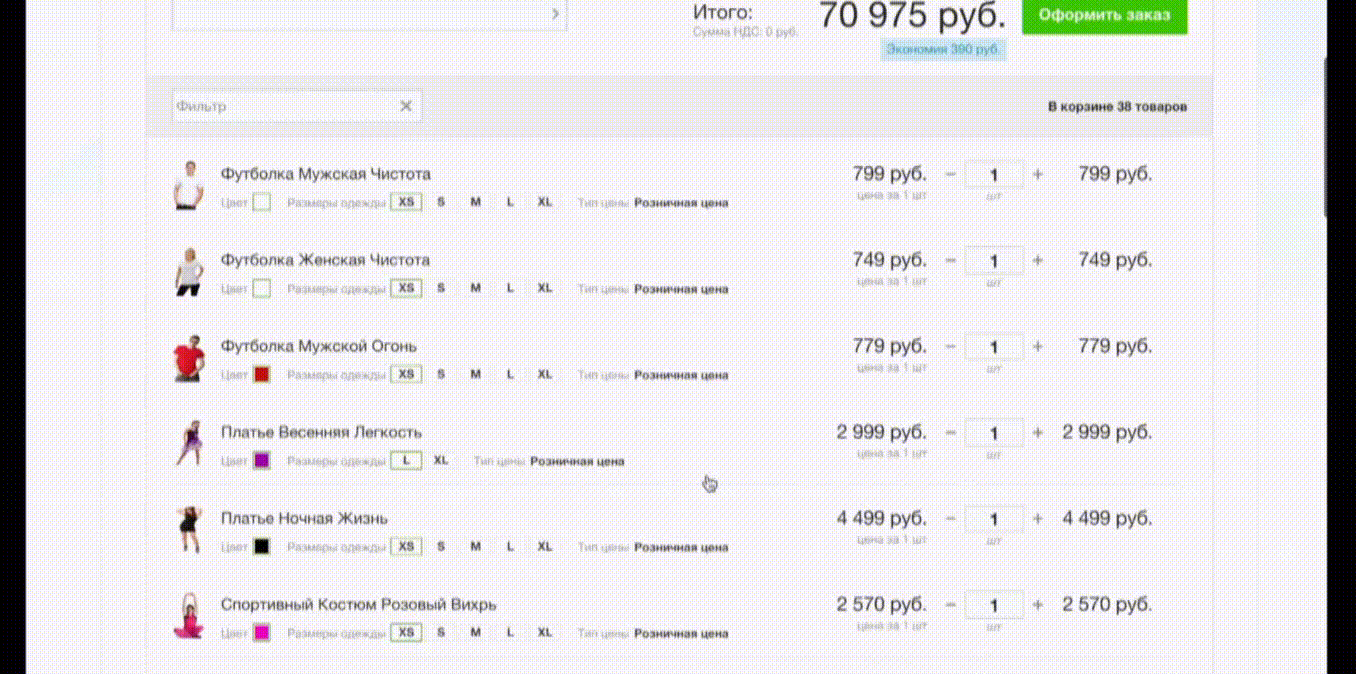Increase quantity of Футболка Мужская Чистота

click(x=1037, y=174)
